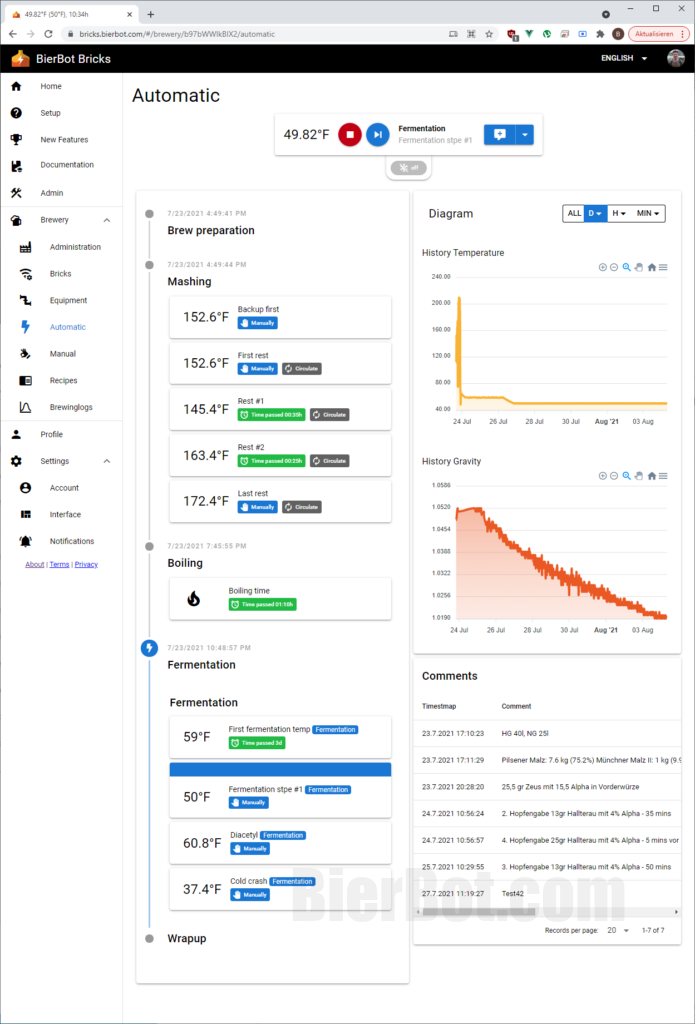Screen dimensions: 695x1024
Task: Enable pan hand tool on History Gravity chart
Action: pyautogui.click(x=639, y=476)
